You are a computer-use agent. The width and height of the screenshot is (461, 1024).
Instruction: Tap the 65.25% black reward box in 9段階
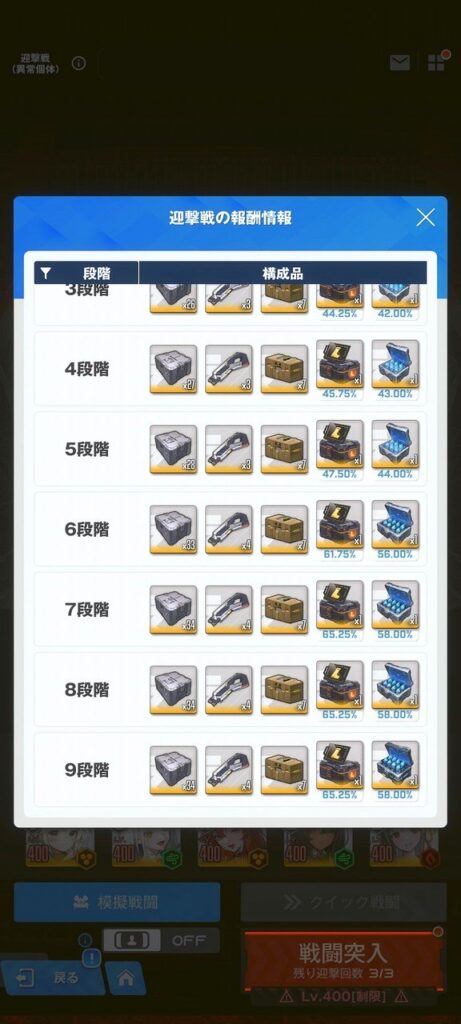340,765
